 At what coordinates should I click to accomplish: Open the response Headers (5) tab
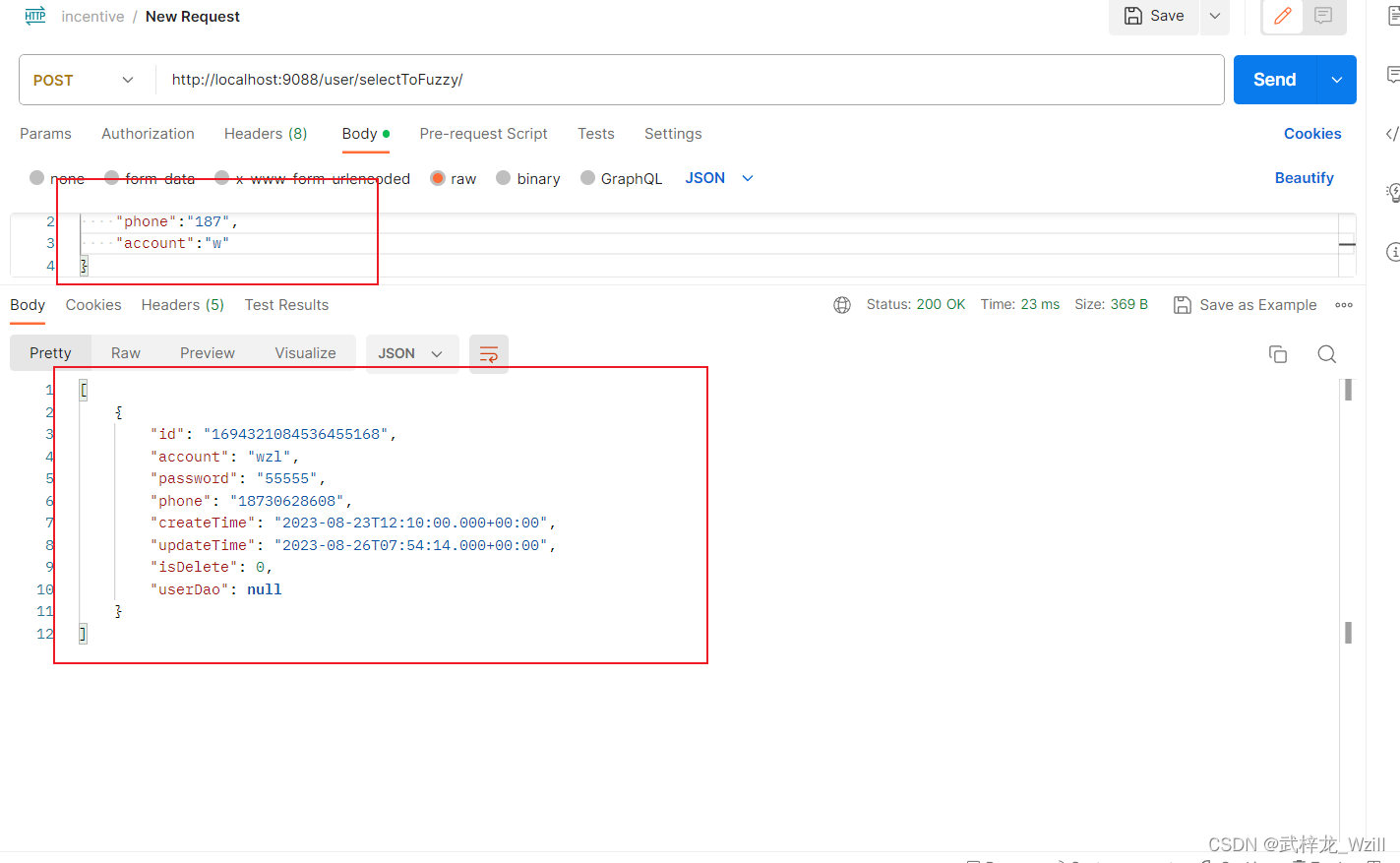pyautogui.click(x=183, y=305)
